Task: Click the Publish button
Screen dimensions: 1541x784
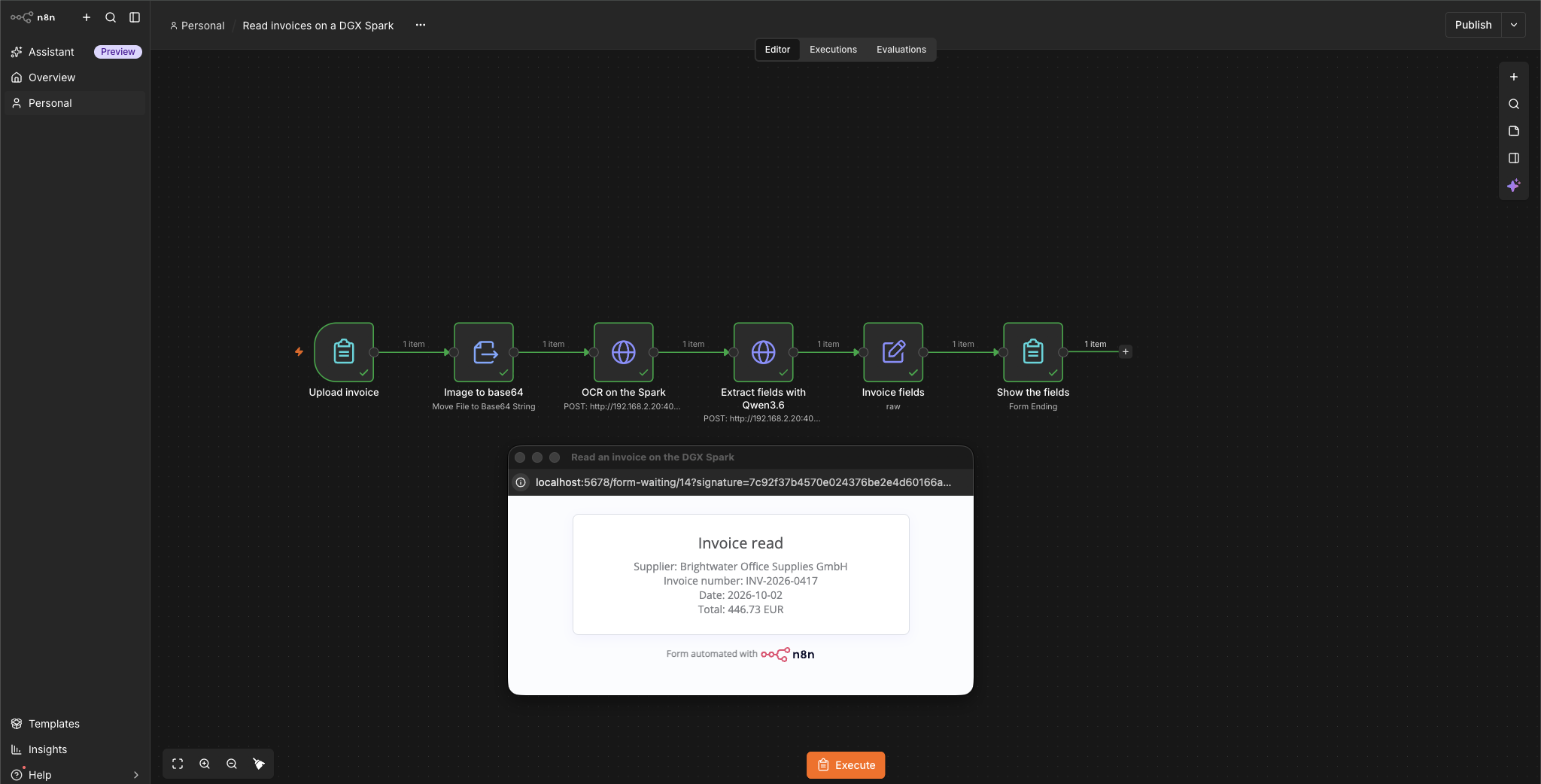Action: [1473, 25]
